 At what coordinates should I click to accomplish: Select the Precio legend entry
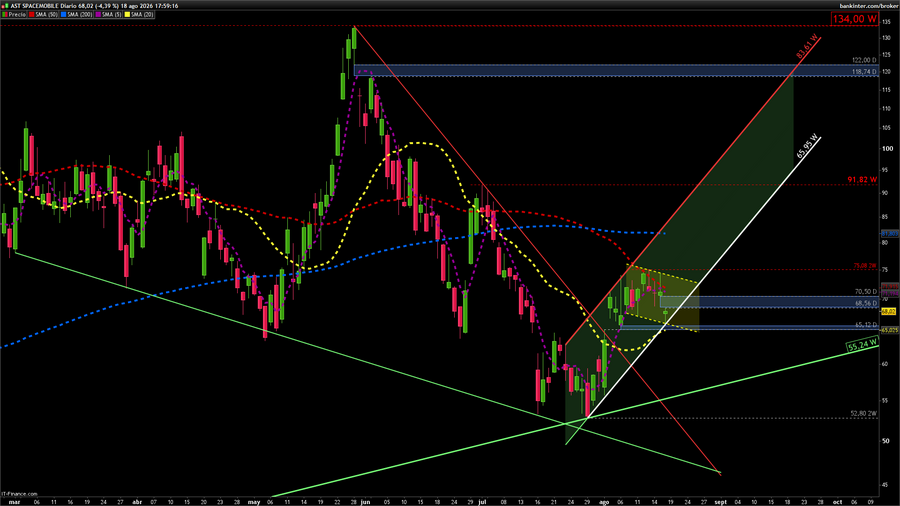coord(14,14)
